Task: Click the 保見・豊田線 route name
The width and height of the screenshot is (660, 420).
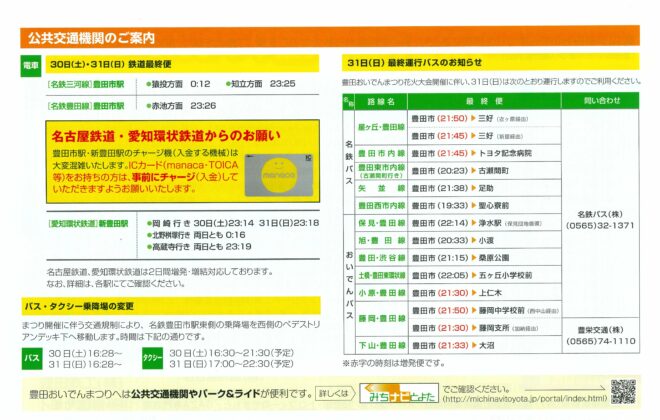Action: click(381, 223)
